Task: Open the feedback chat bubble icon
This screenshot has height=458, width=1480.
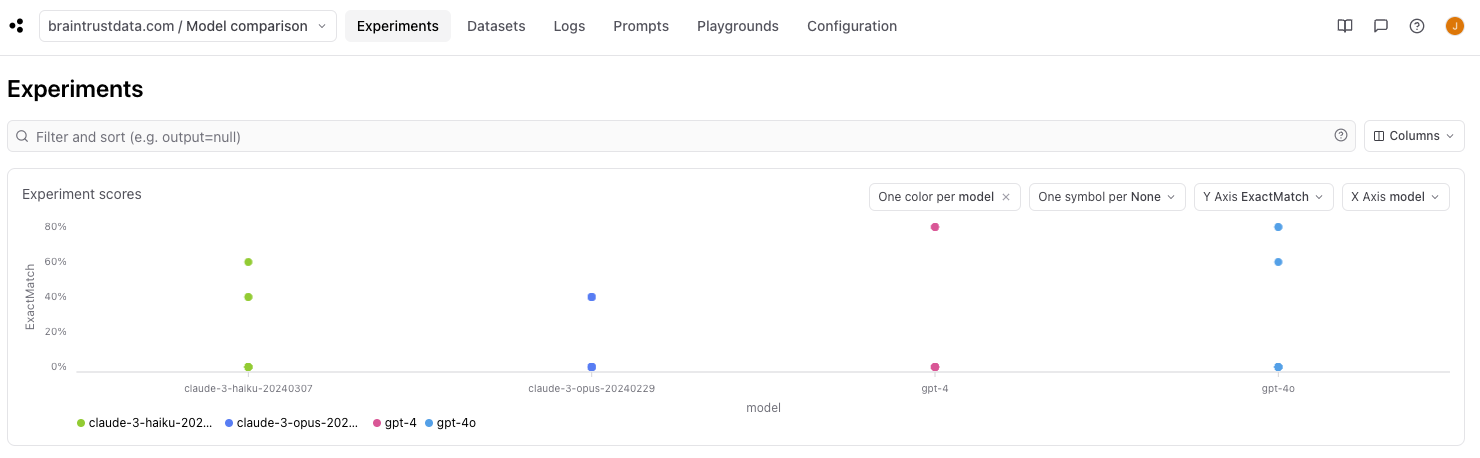Action: pos(1381,26)
